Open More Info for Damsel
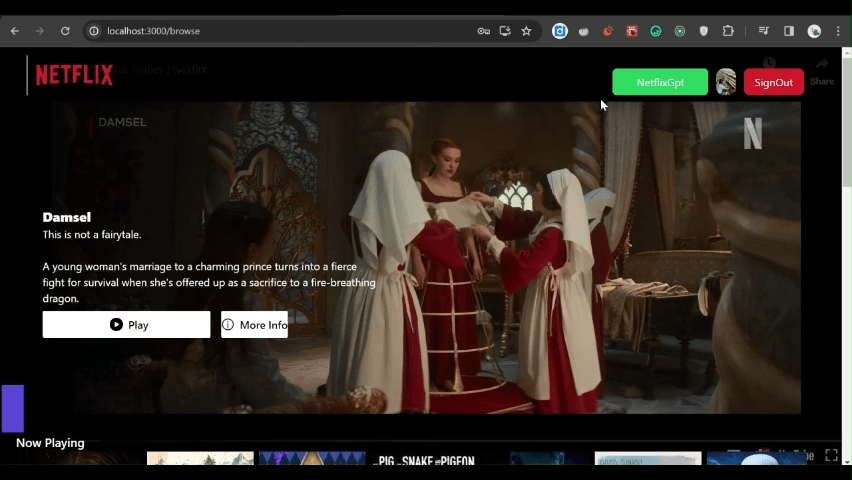 (x=254, y=325)
